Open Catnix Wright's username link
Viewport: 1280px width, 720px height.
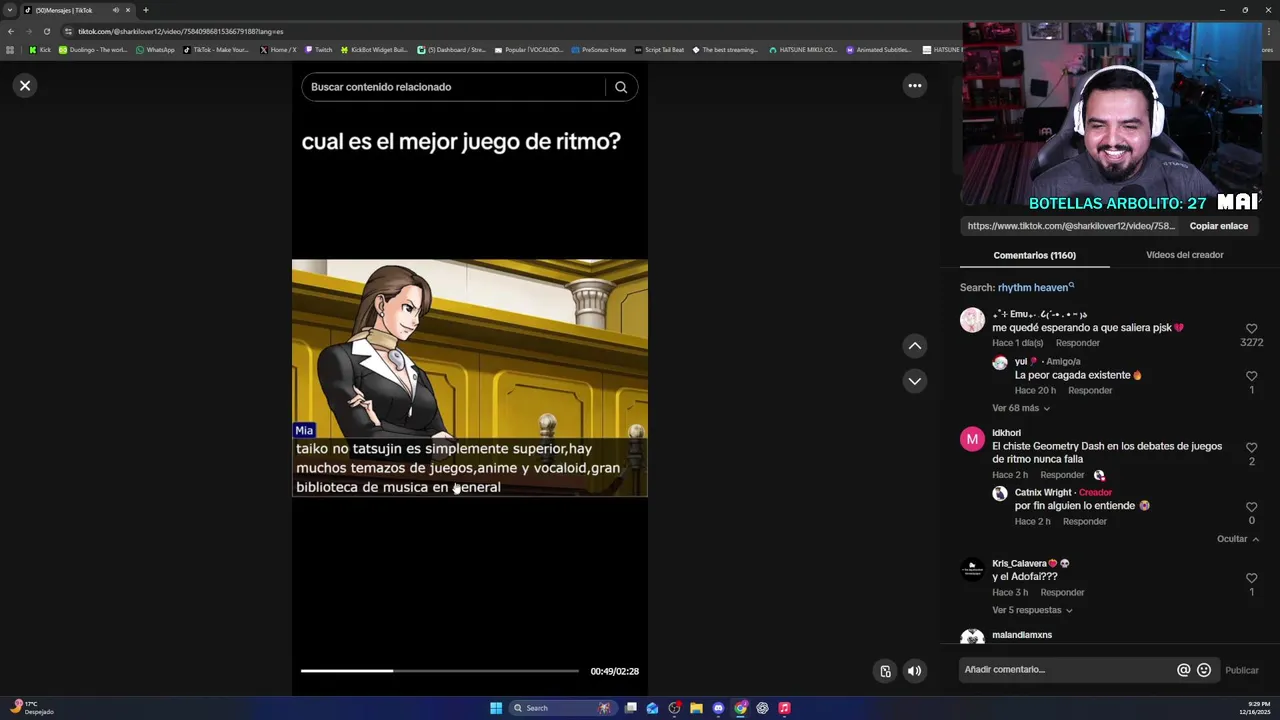pos(1043,492)
